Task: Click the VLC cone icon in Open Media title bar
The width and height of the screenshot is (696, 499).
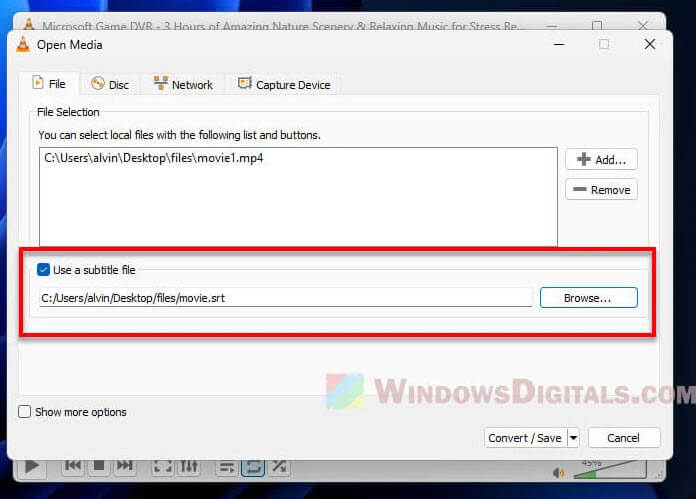Action: tap(23, 44)
